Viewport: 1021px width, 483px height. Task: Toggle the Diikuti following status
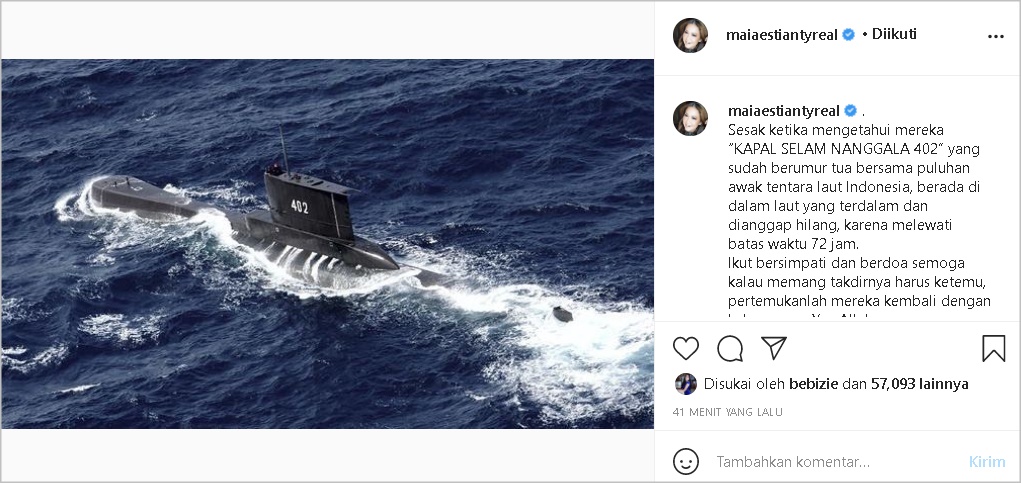click(x=894, y=34)
